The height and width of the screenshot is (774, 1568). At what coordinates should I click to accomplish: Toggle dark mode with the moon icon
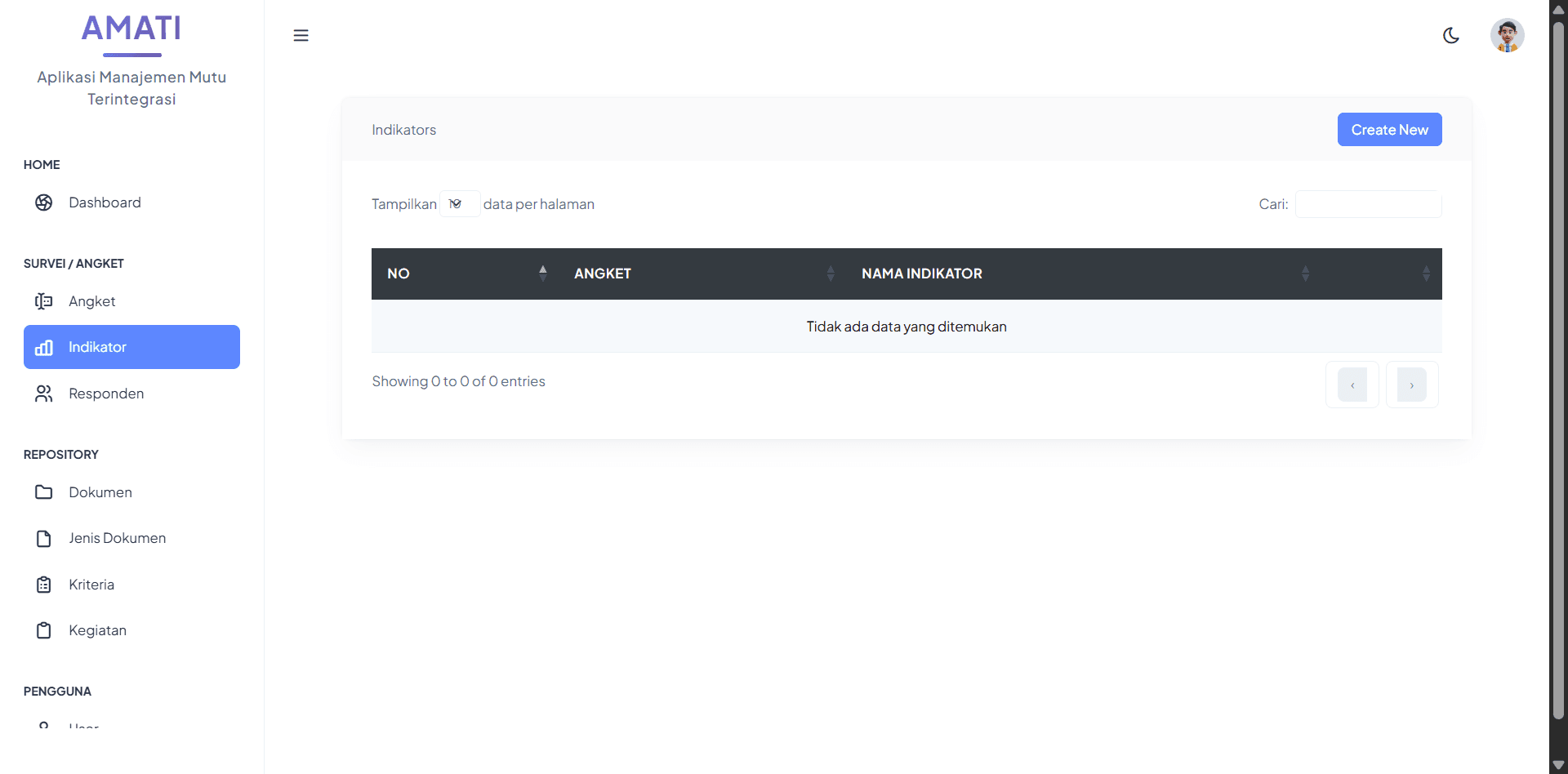[x=1450, y=35]
